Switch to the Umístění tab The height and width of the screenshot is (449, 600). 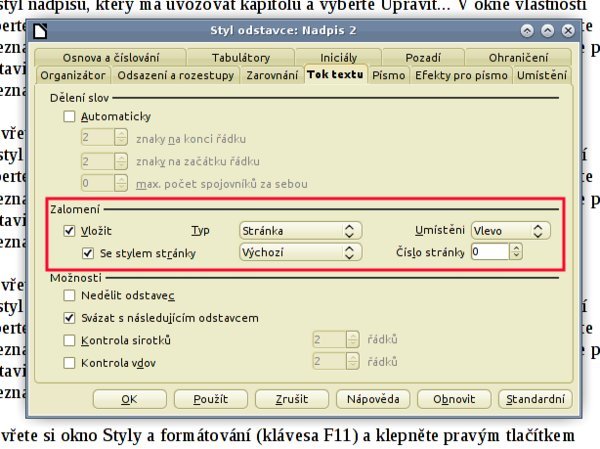click(x=542, y=75)
